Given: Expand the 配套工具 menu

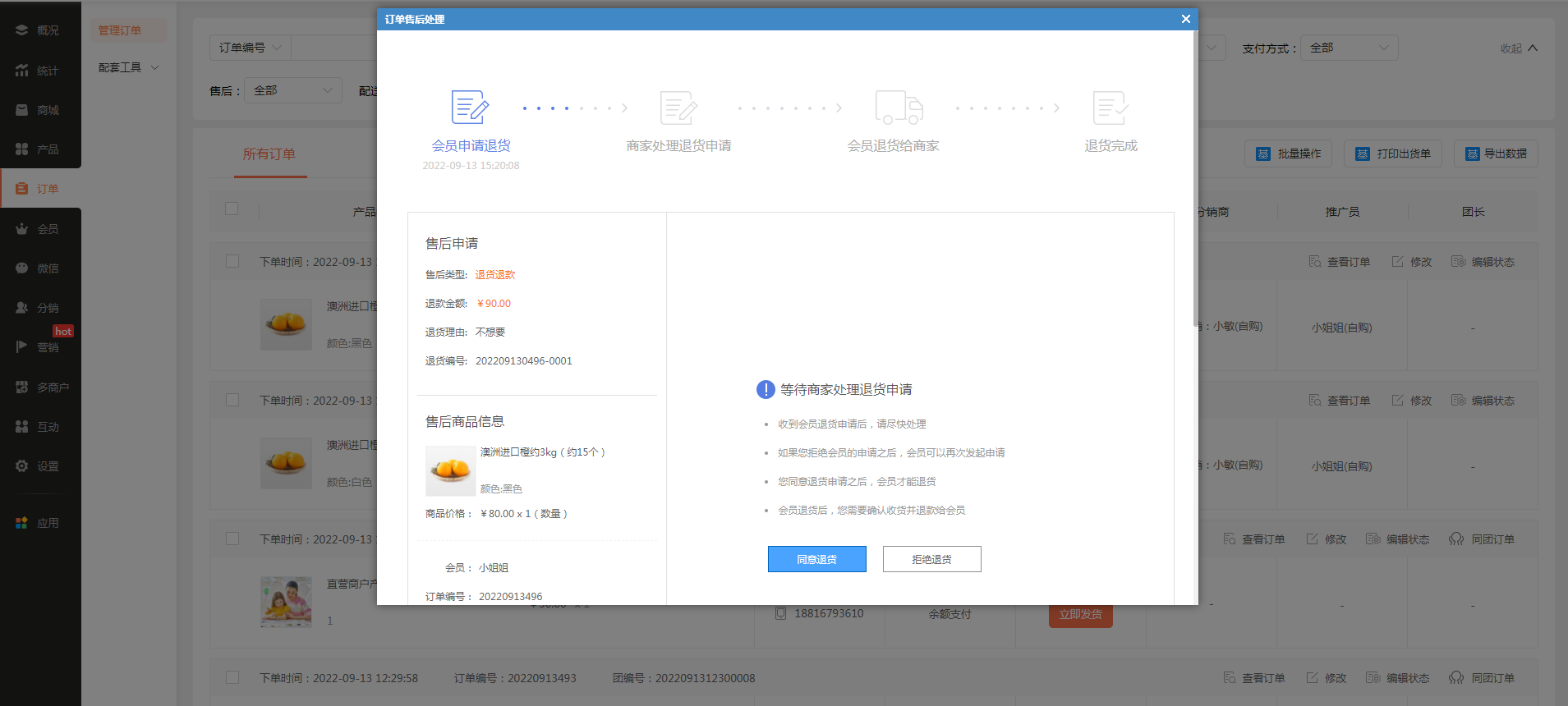Looking at the screenshot, I should click(128, 67).
